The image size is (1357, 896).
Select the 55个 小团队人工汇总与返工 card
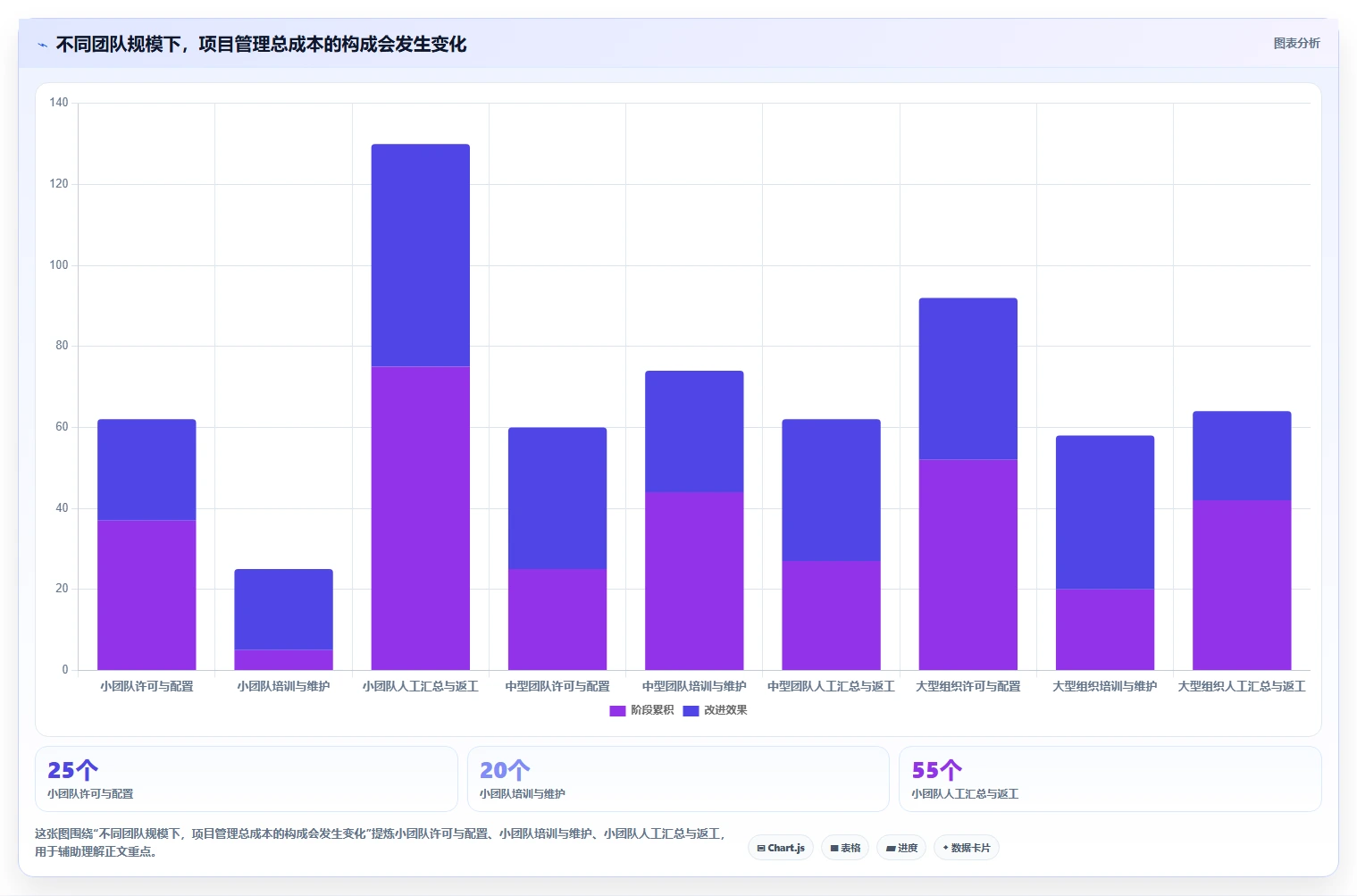[x=1110, y=779]
